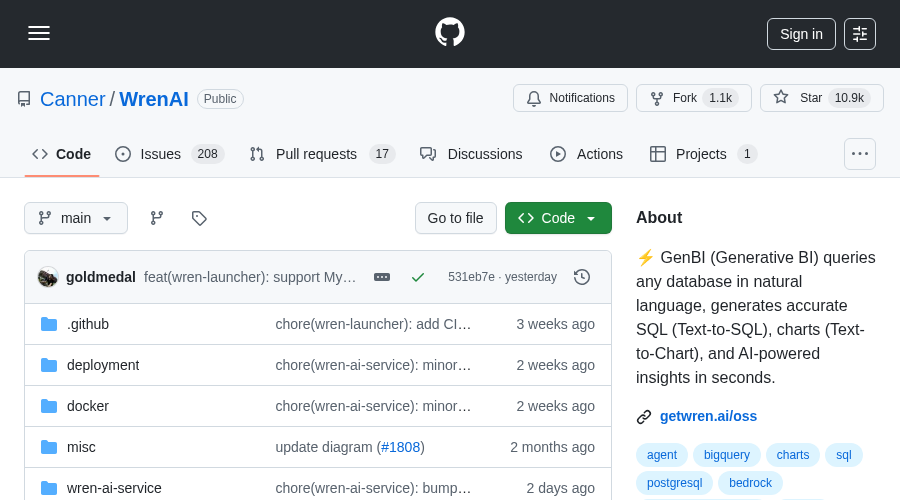Screen dimensions: 900x500
Task: Open the Pull requests tab
Action: (322, 154)
